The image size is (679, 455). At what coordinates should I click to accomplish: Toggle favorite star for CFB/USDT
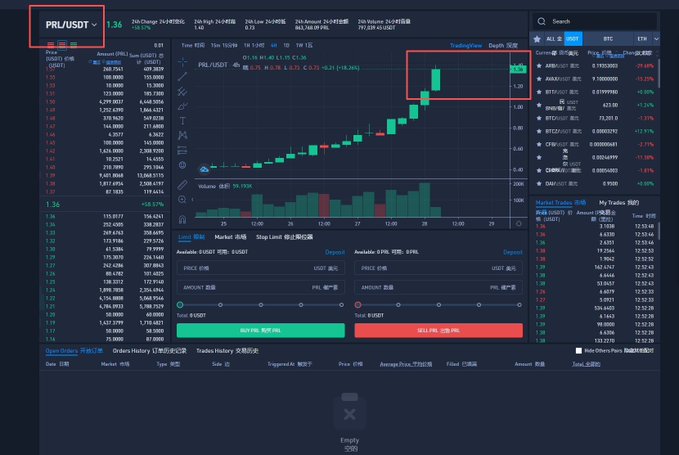coord(539,144)
